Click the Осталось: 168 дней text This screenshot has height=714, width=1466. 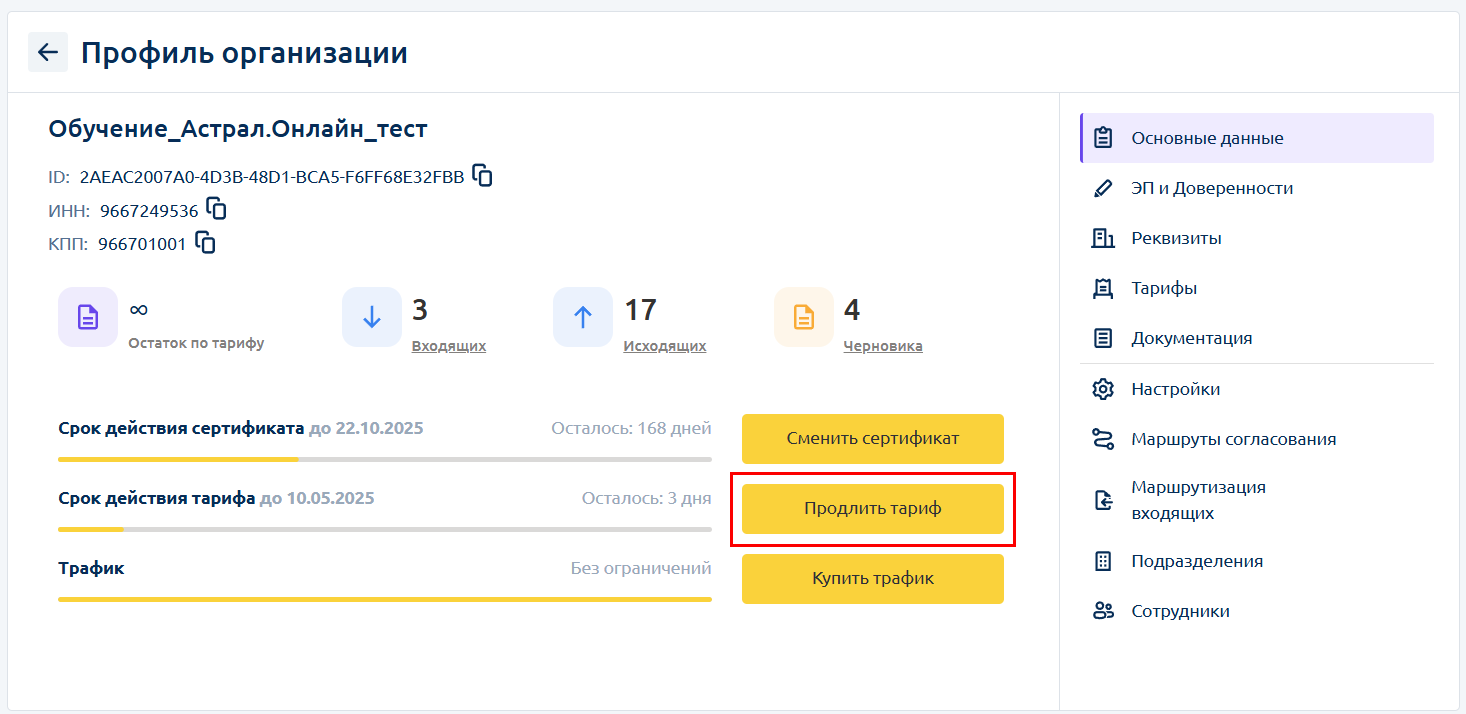(x=632, y=428)
